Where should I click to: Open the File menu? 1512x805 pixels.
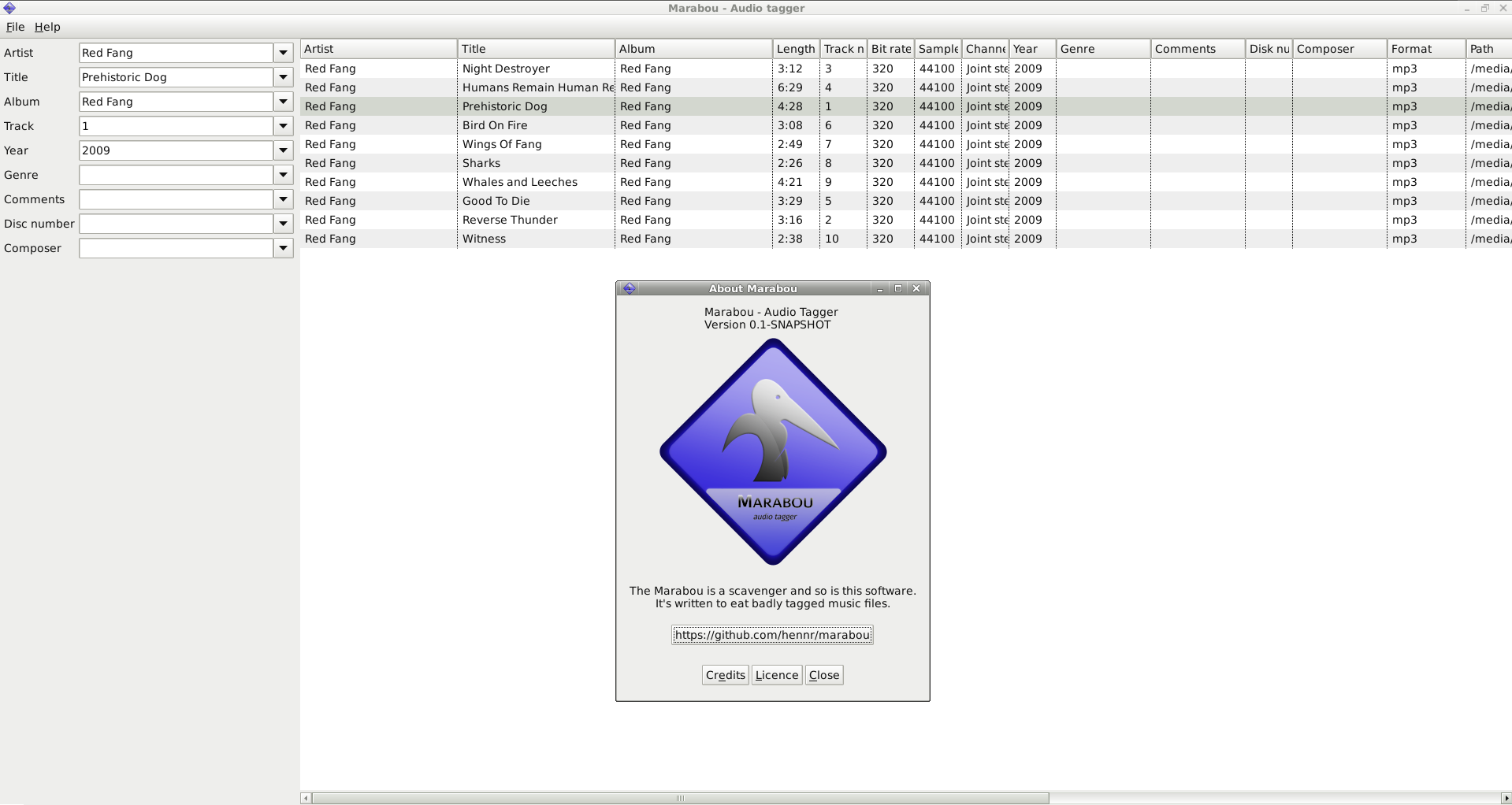pos(15,27)
